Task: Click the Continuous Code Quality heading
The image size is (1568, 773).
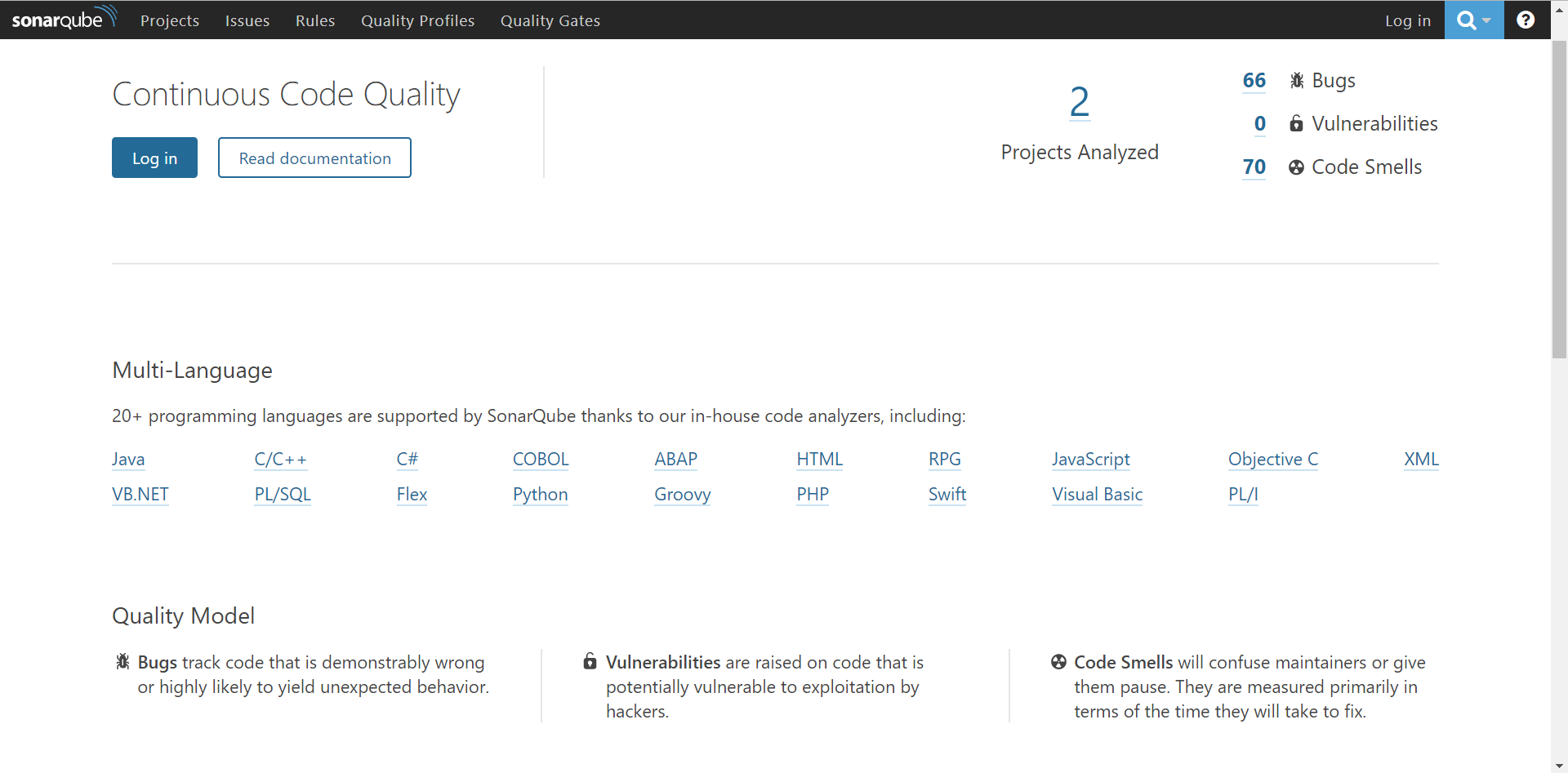Action: (286, 95)
